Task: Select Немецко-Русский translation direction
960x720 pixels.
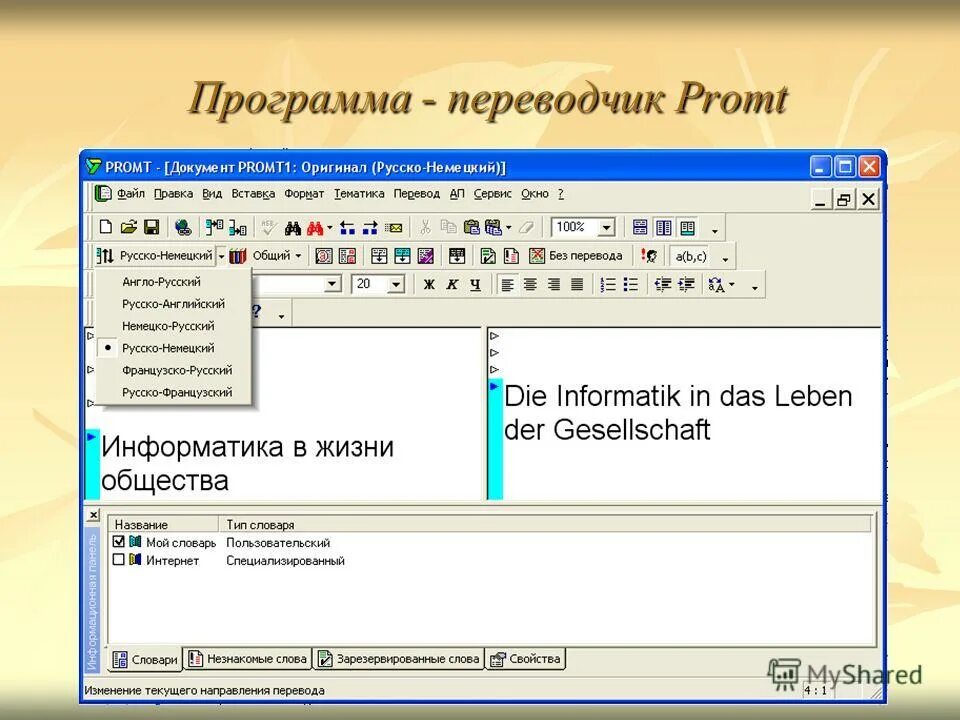Action: pyautogui.click(x=168, y=326)
